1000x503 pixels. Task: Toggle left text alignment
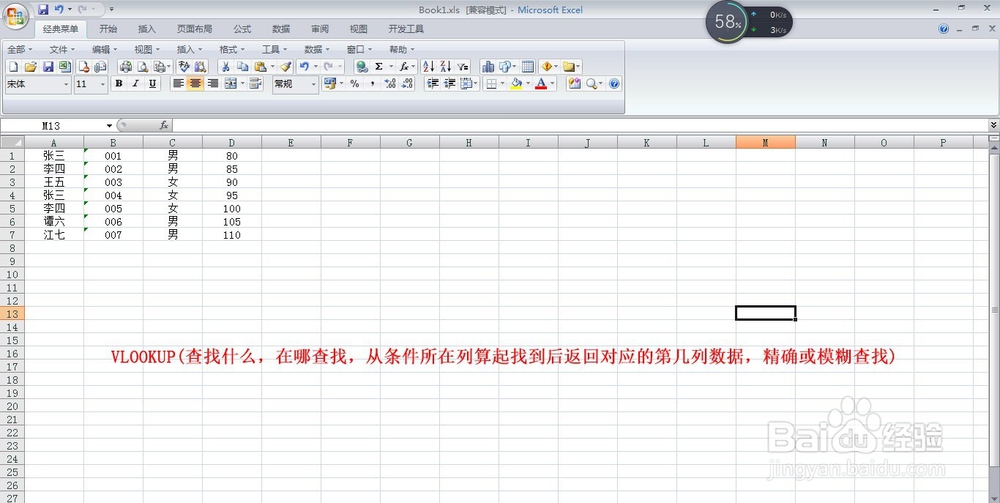click(x=178, y=84)
